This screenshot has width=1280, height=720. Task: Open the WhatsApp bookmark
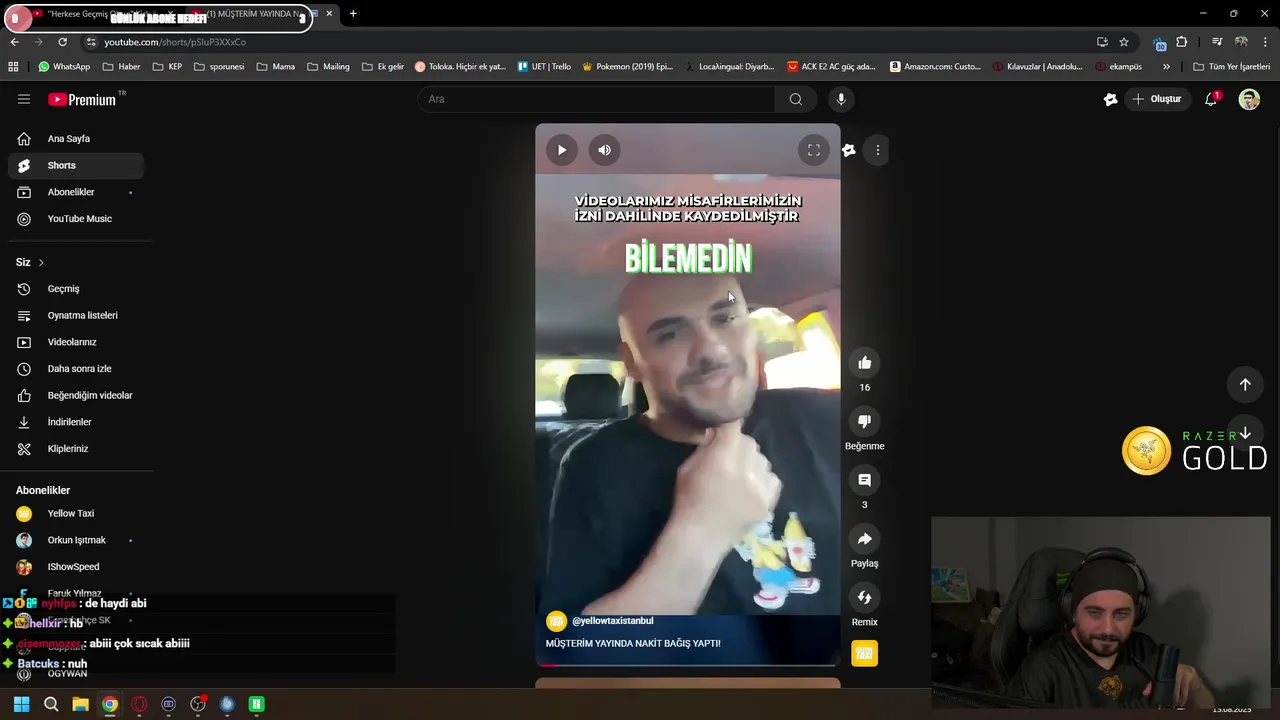point(64,67)
